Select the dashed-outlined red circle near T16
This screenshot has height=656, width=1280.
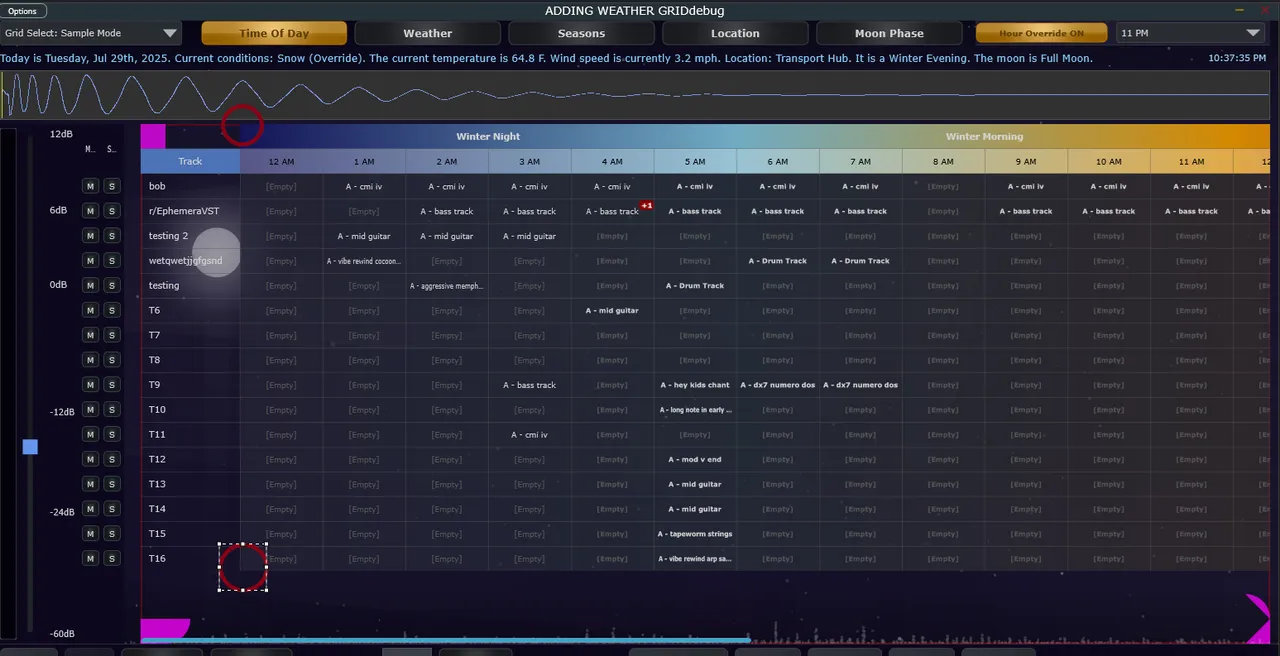(243, 568)
